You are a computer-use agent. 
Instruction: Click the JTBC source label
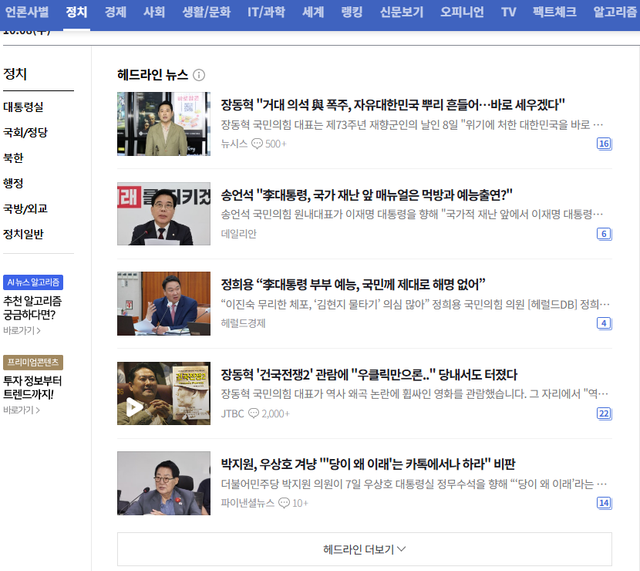(233, 413)
